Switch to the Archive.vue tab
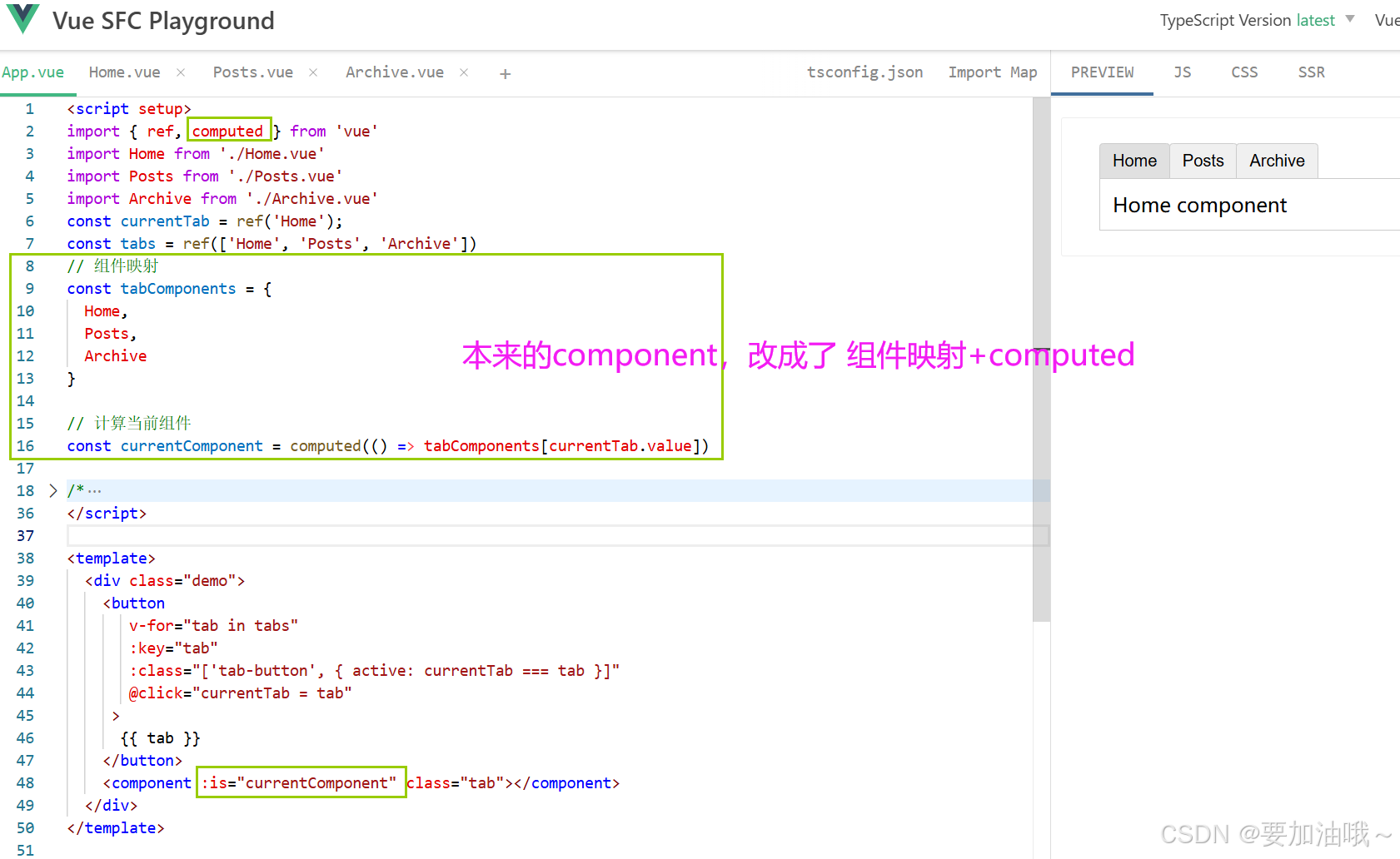Screen dimensions: 1400x859 click(x=395, y=72)
